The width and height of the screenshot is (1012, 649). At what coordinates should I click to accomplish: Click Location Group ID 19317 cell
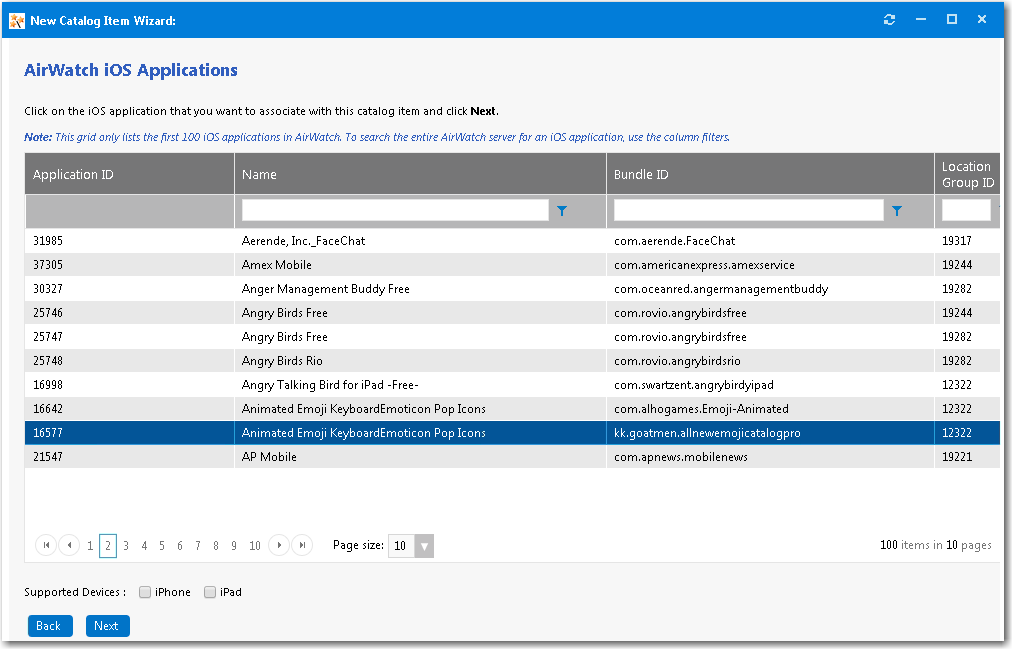(x=956, y=241)
